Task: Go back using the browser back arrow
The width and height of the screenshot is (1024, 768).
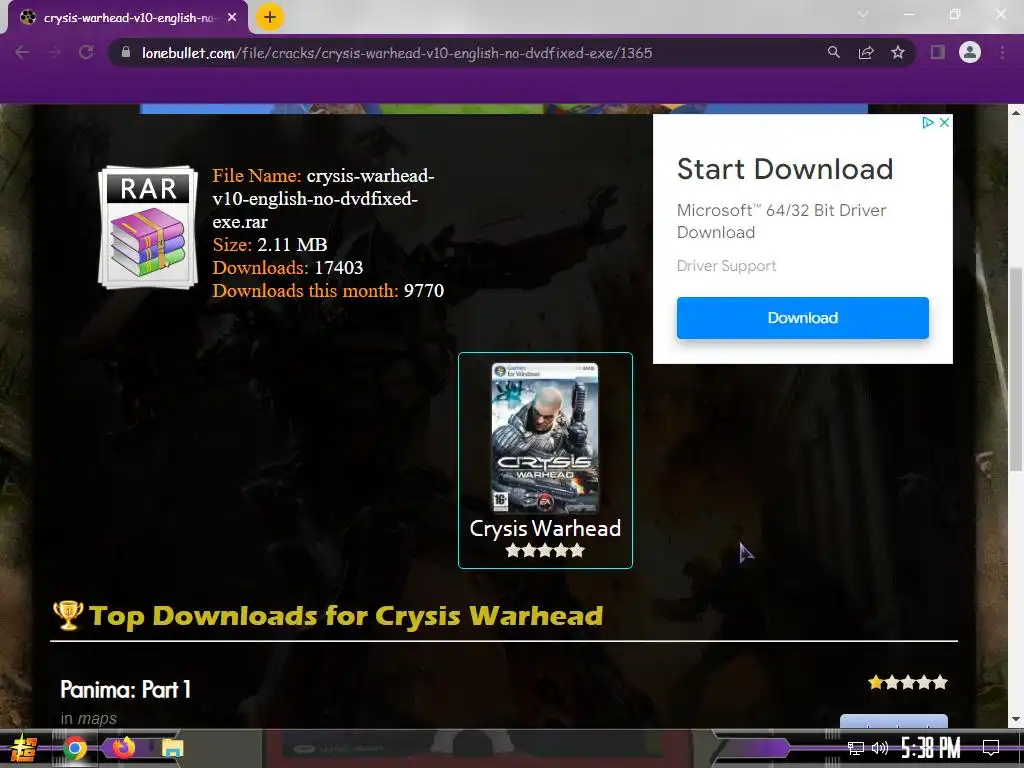Action: point(22,52)
